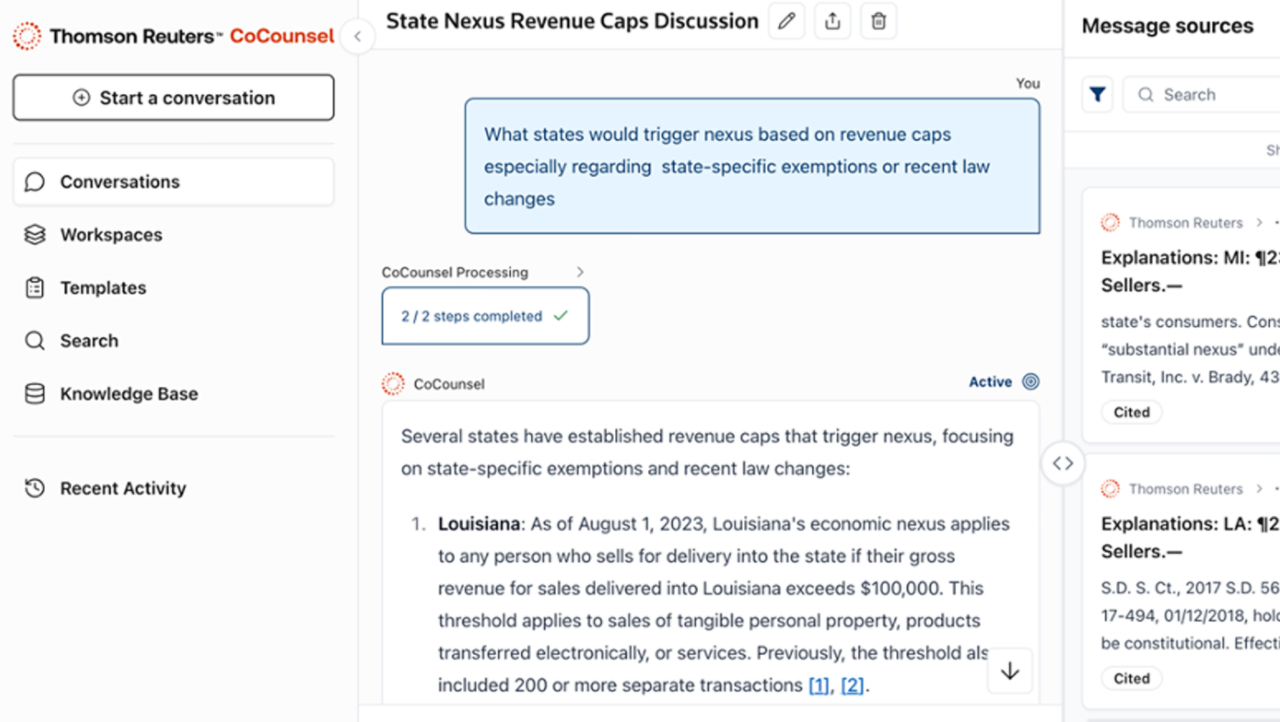1280x722 pixels.
Task: Open citation link [2]
Action: [852, 685]
